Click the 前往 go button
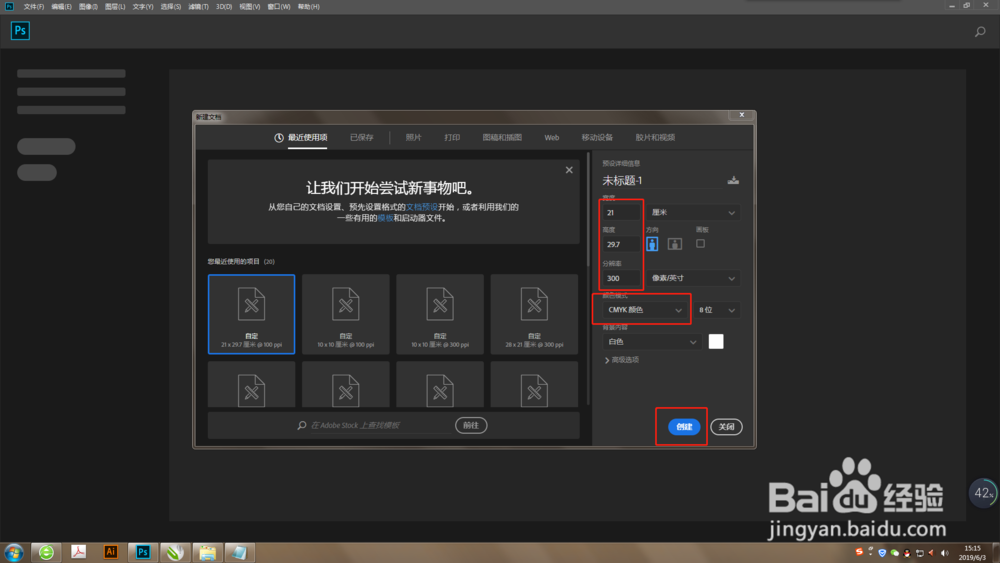The image size is (1000, 563). pyautogui.click(x=471, y=425)
